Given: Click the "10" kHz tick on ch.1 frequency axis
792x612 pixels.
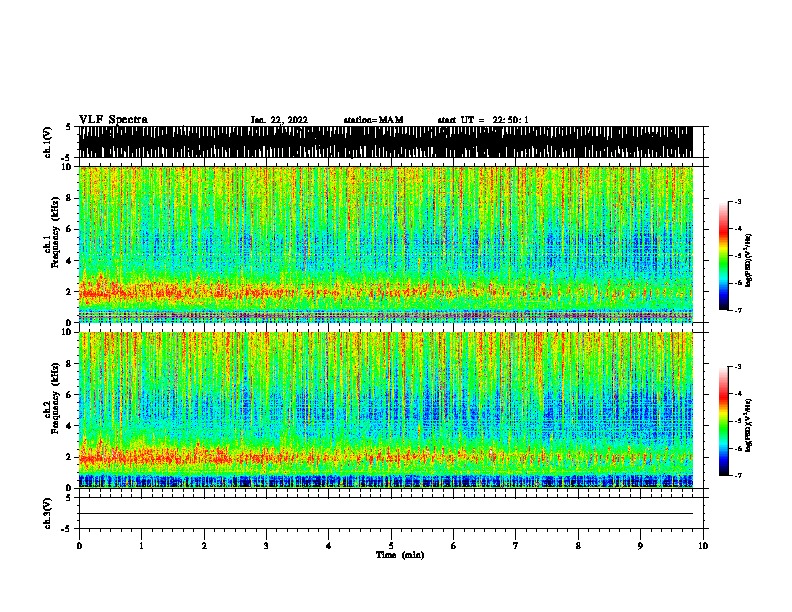Looking at the screenshot, I should pos(67,167).
